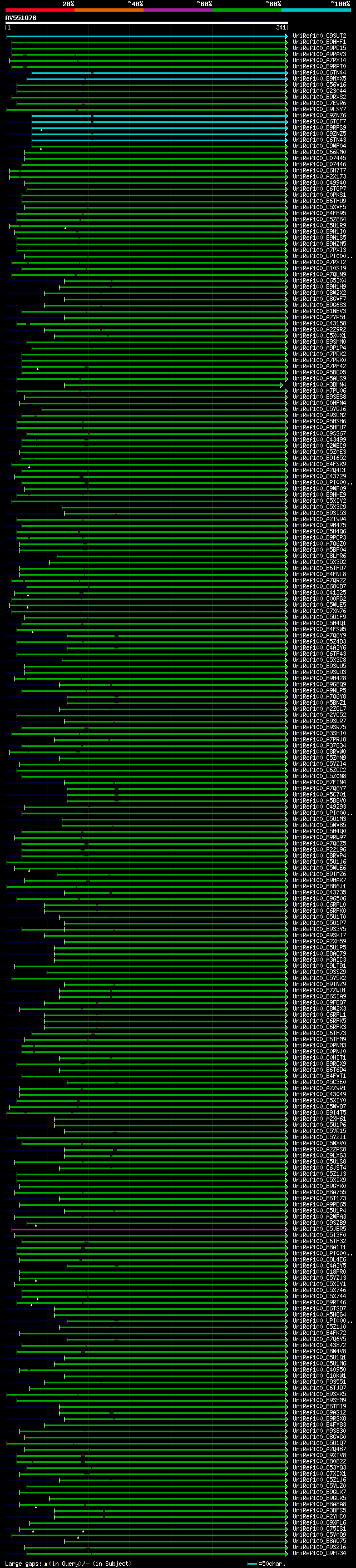Select hit UniRef100_Q43872
Image resolution: width=356 pixels, height=1568 pixels.
[319, 1345]
